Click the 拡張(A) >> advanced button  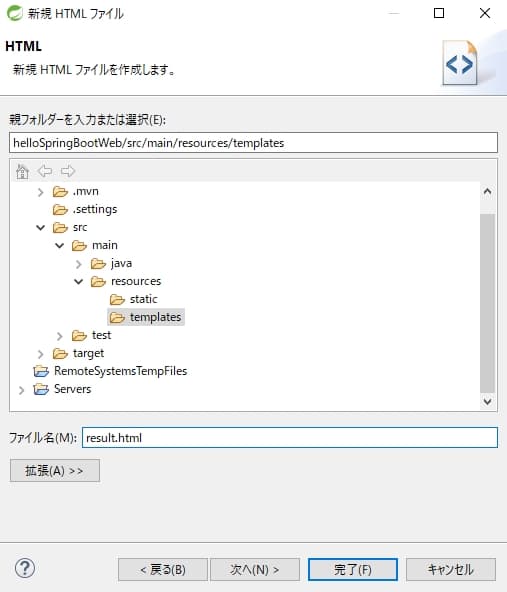coord(55,470)
